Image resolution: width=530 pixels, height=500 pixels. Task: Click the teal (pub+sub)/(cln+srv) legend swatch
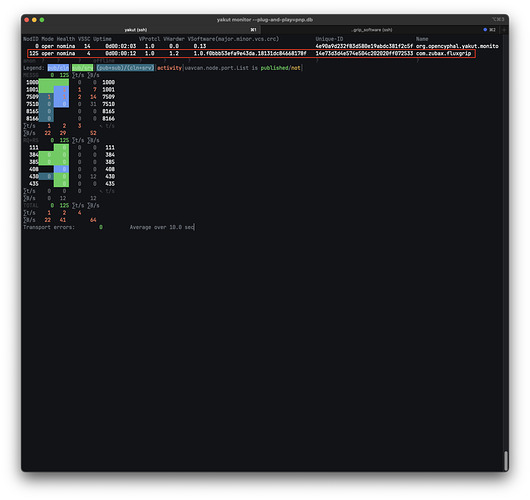pos(125,68)
